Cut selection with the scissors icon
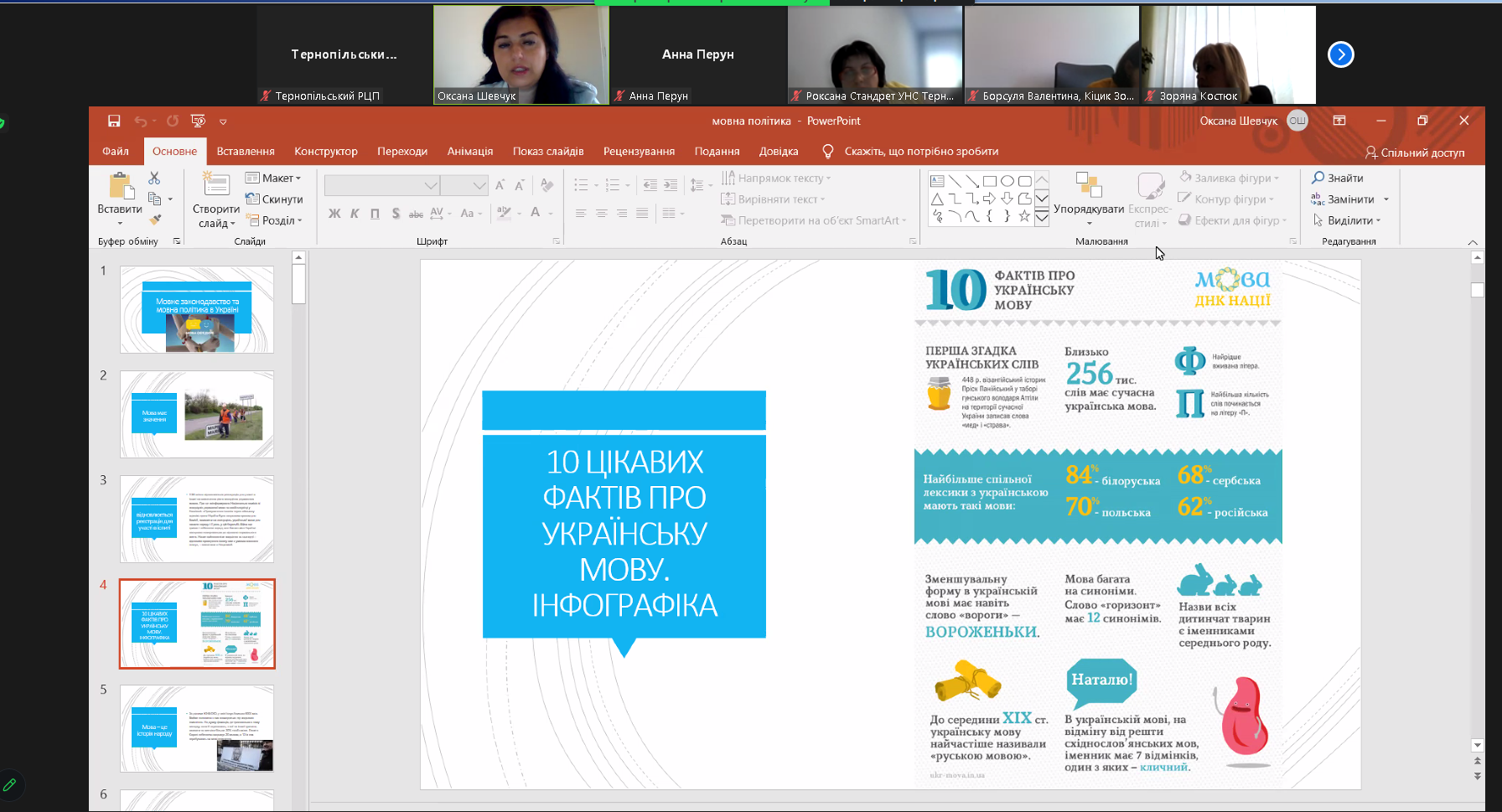1502x812 pixels. (x=154, y=178)
